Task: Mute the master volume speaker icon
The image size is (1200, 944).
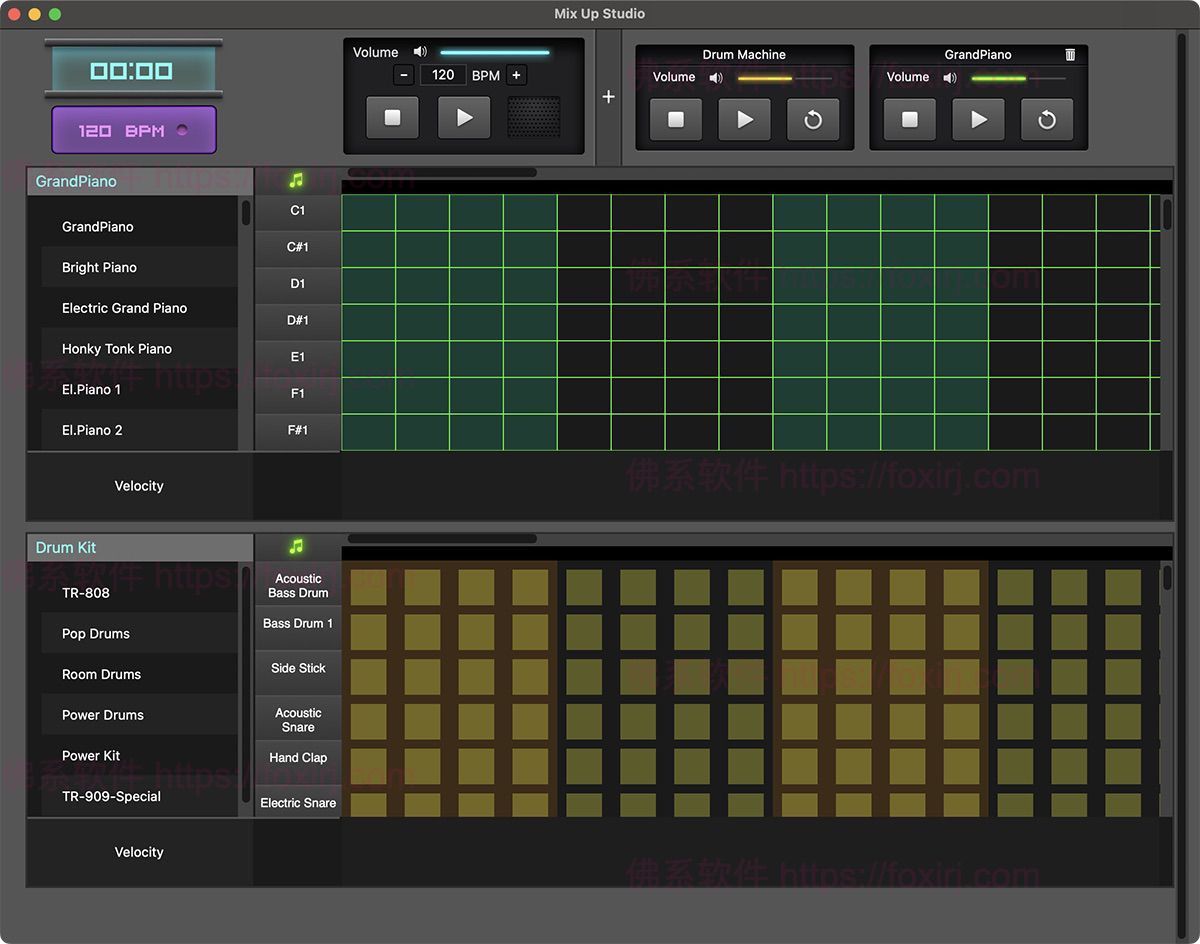Action: (x=420, y=52)
